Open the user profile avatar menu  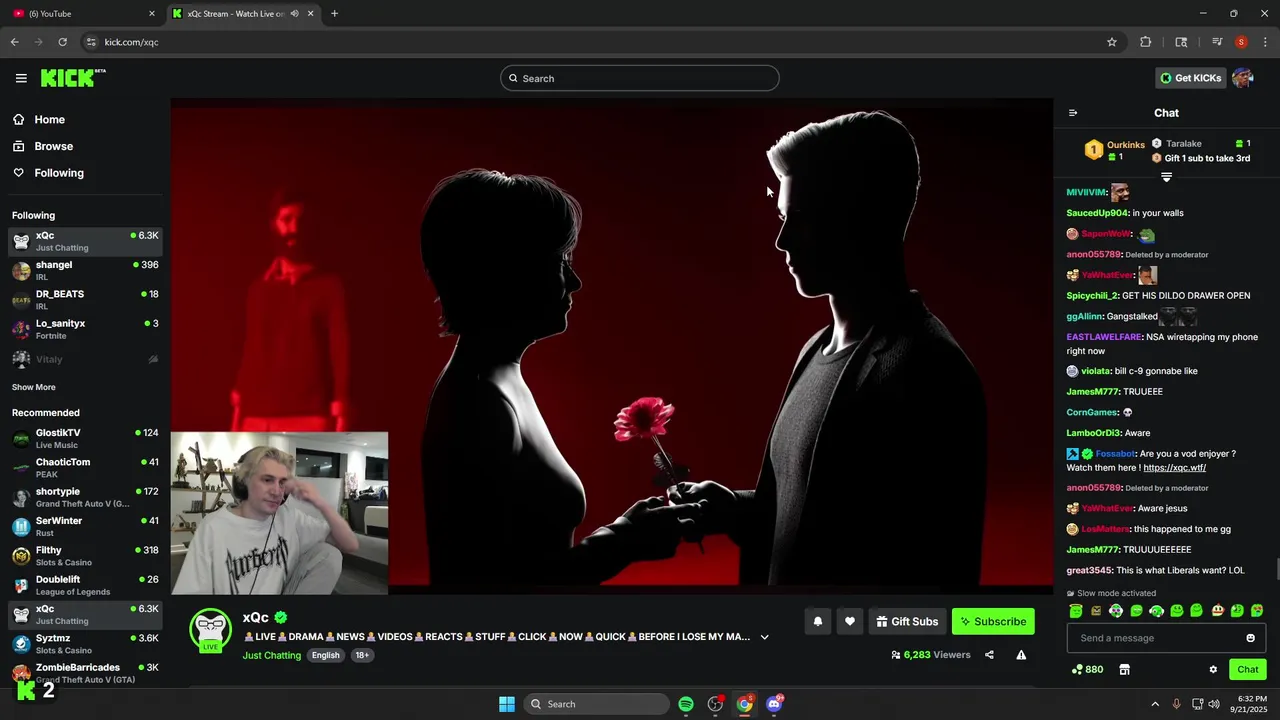tap(1243, 78)
